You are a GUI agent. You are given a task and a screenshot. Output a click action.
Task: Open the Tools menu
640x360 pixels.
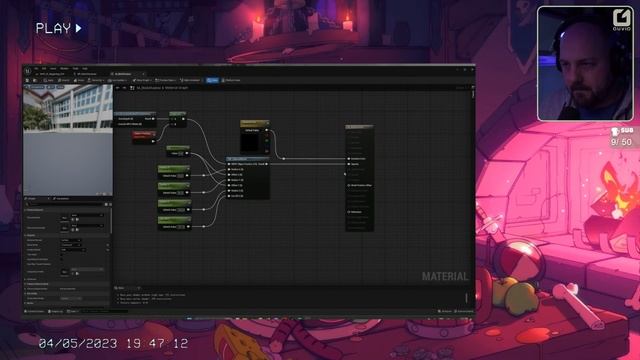(x=76, y=69)
